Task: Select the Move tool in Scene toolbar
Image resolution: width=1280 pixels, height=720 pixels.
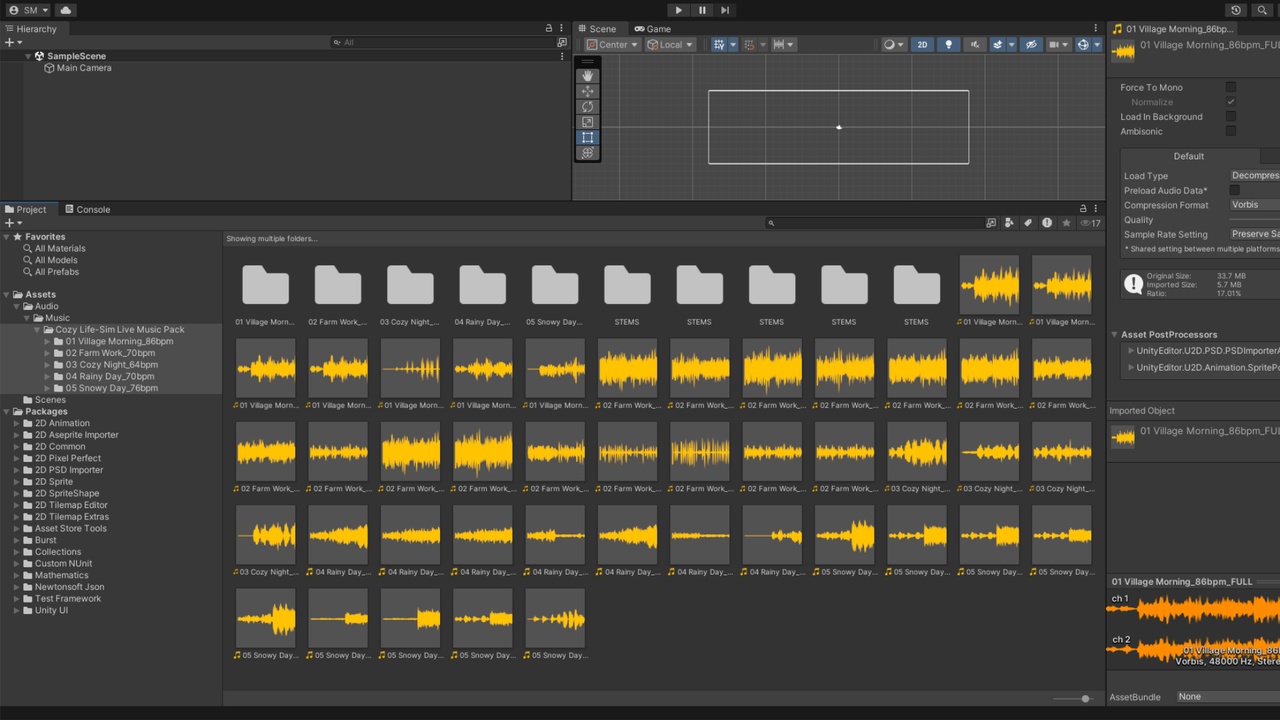Action: coord(587,91)
